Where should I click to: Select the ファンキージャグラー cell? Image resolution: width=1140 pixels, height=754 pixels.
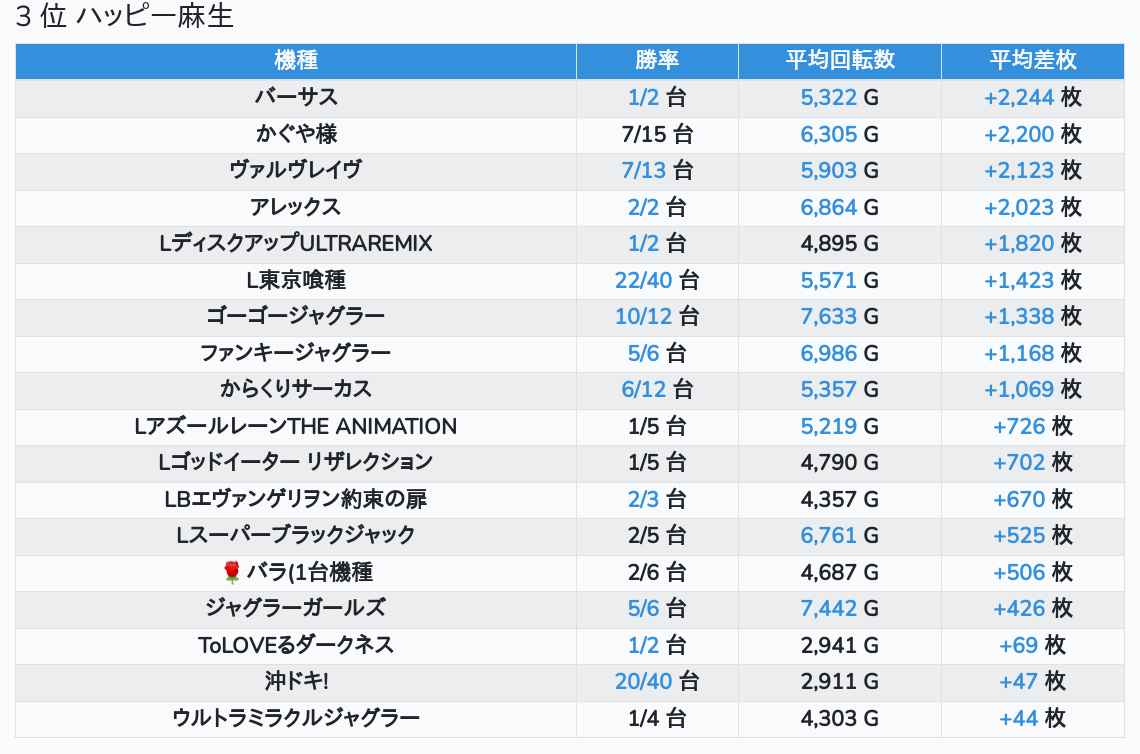(x=296, y=353)
